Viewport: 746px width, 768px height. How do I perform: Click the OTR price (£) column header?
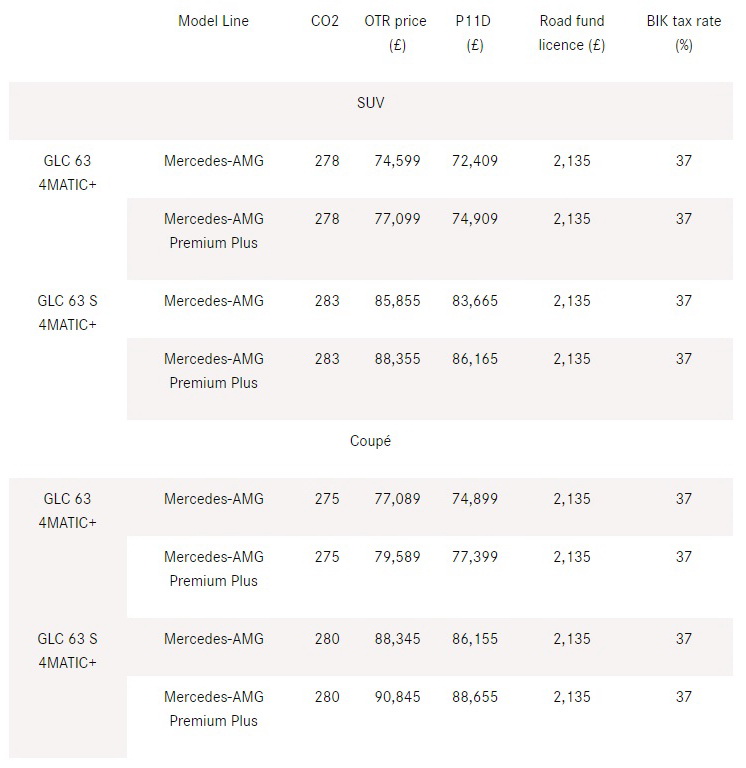(x=395, y=33)
